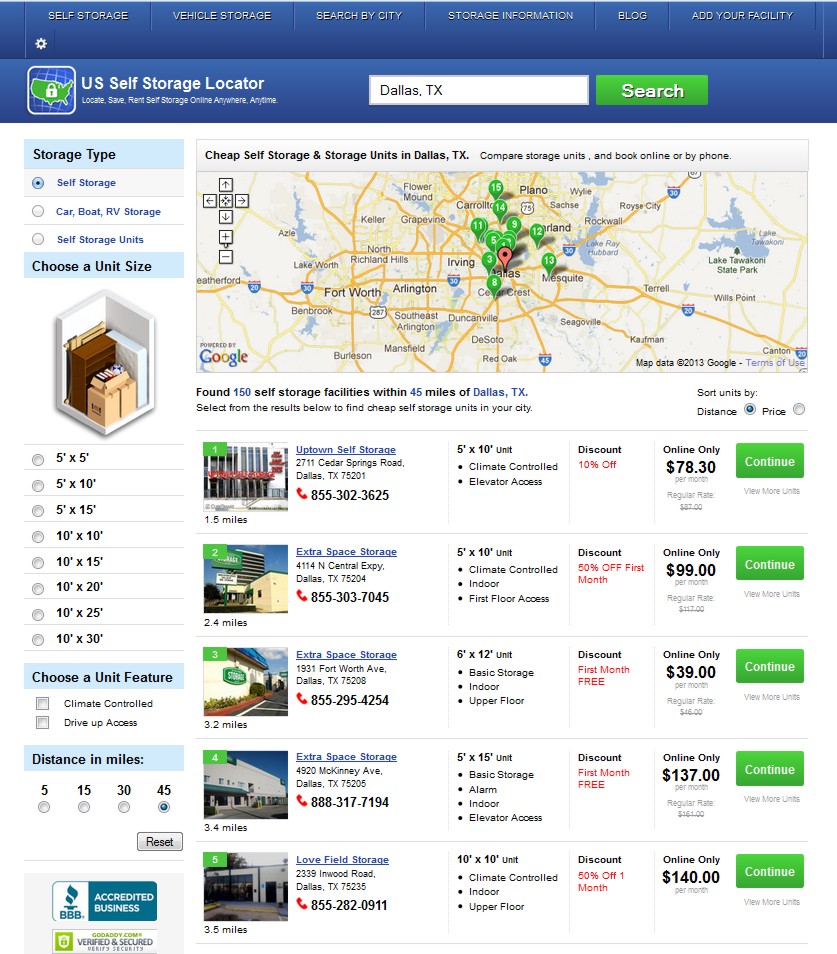Sort units by Price

[x=799, y=409]
